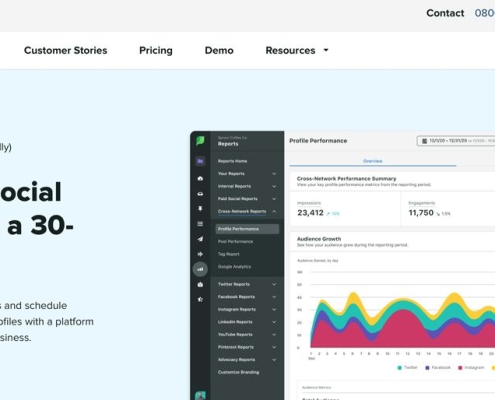Open the star reviews icon in sidebar

[200, 299]
